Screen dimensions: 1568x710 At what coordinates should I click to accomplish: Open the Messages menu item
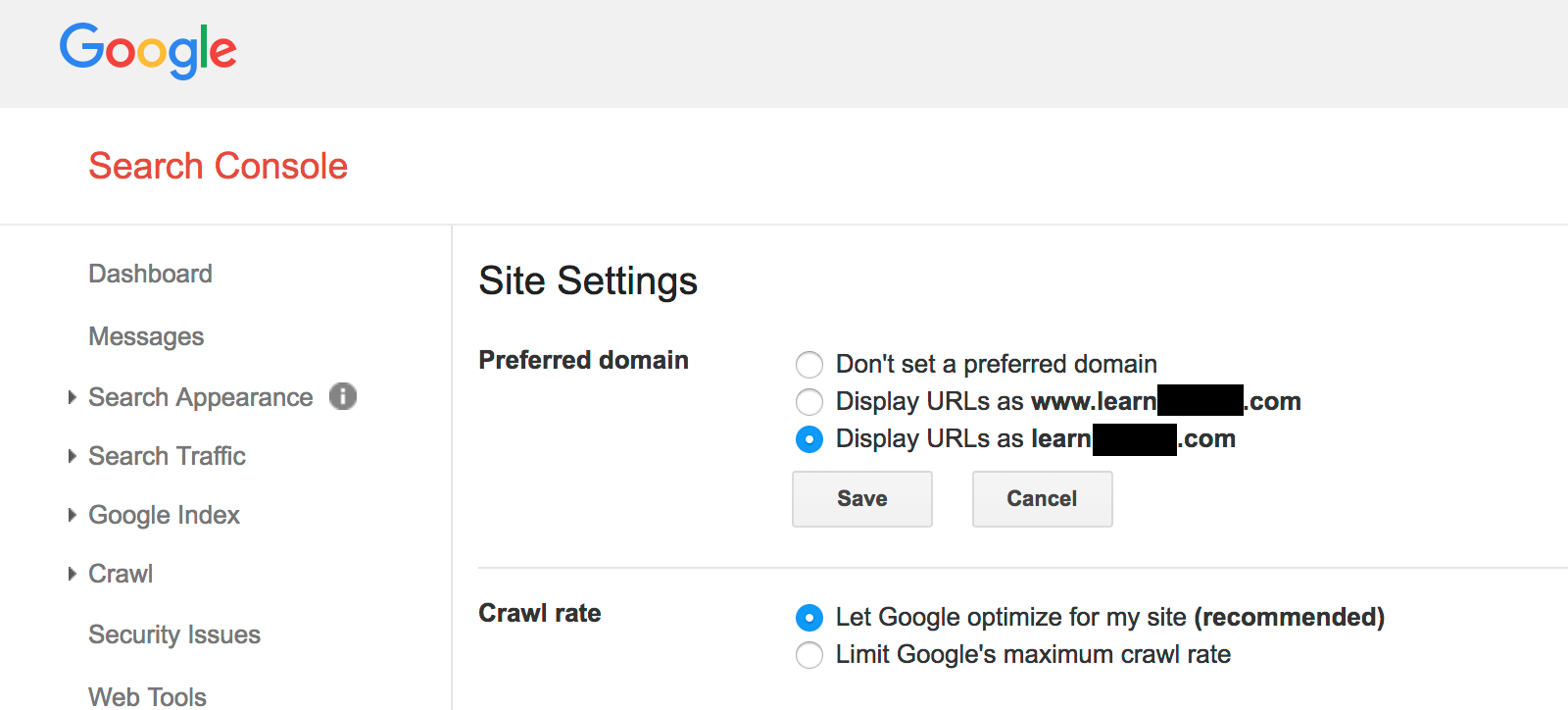pyautogui.click(x=147, y=336)
